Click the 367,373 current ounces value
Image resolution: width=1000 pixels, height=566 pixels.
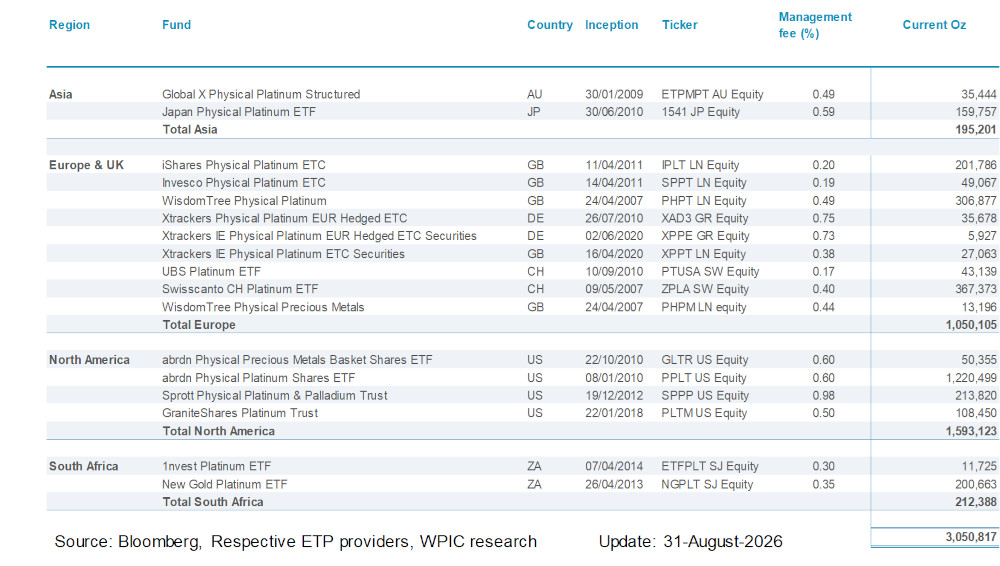(x=975, y=289)
